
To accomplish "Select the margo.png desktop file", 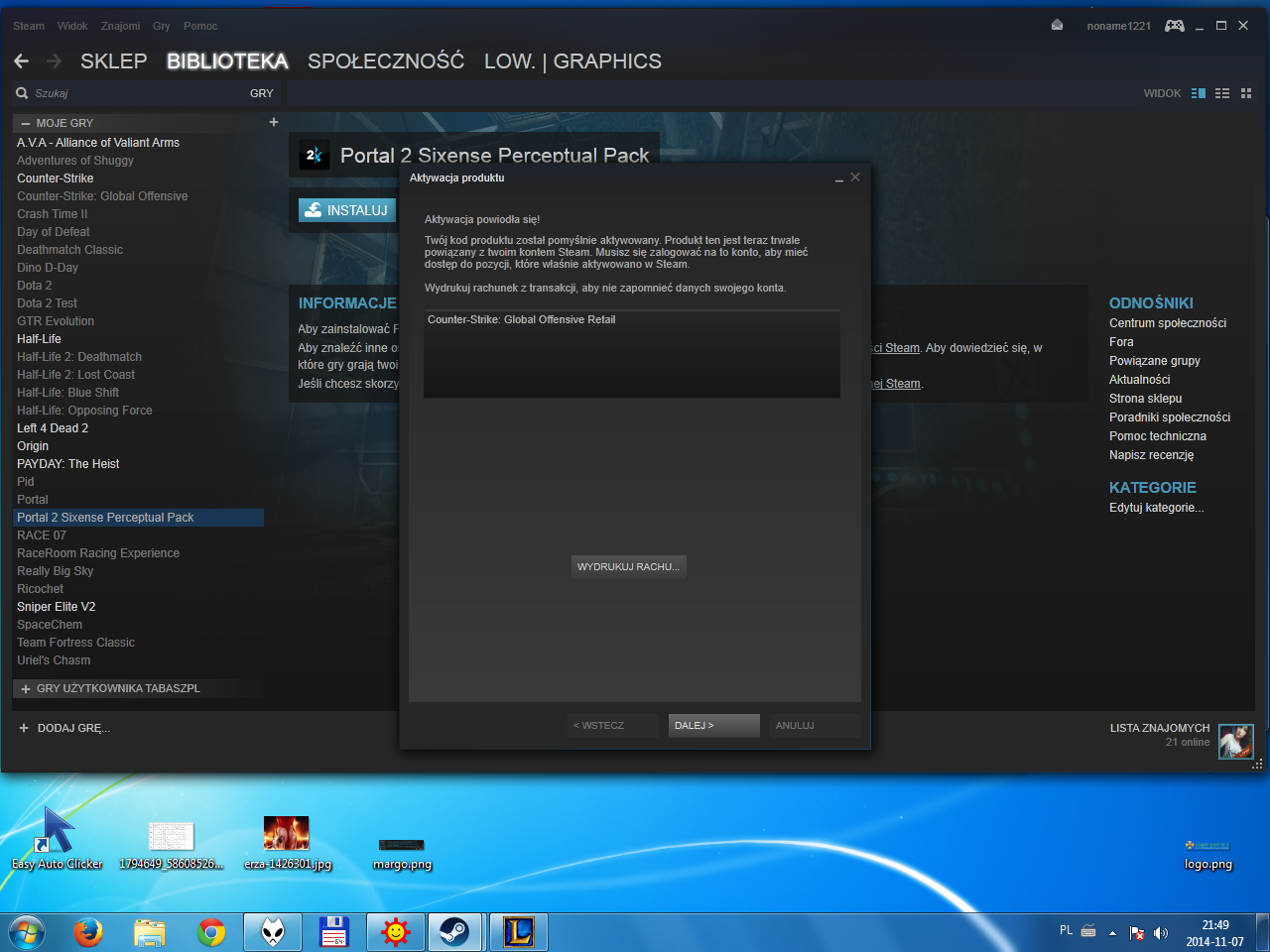I will point(402,853).
